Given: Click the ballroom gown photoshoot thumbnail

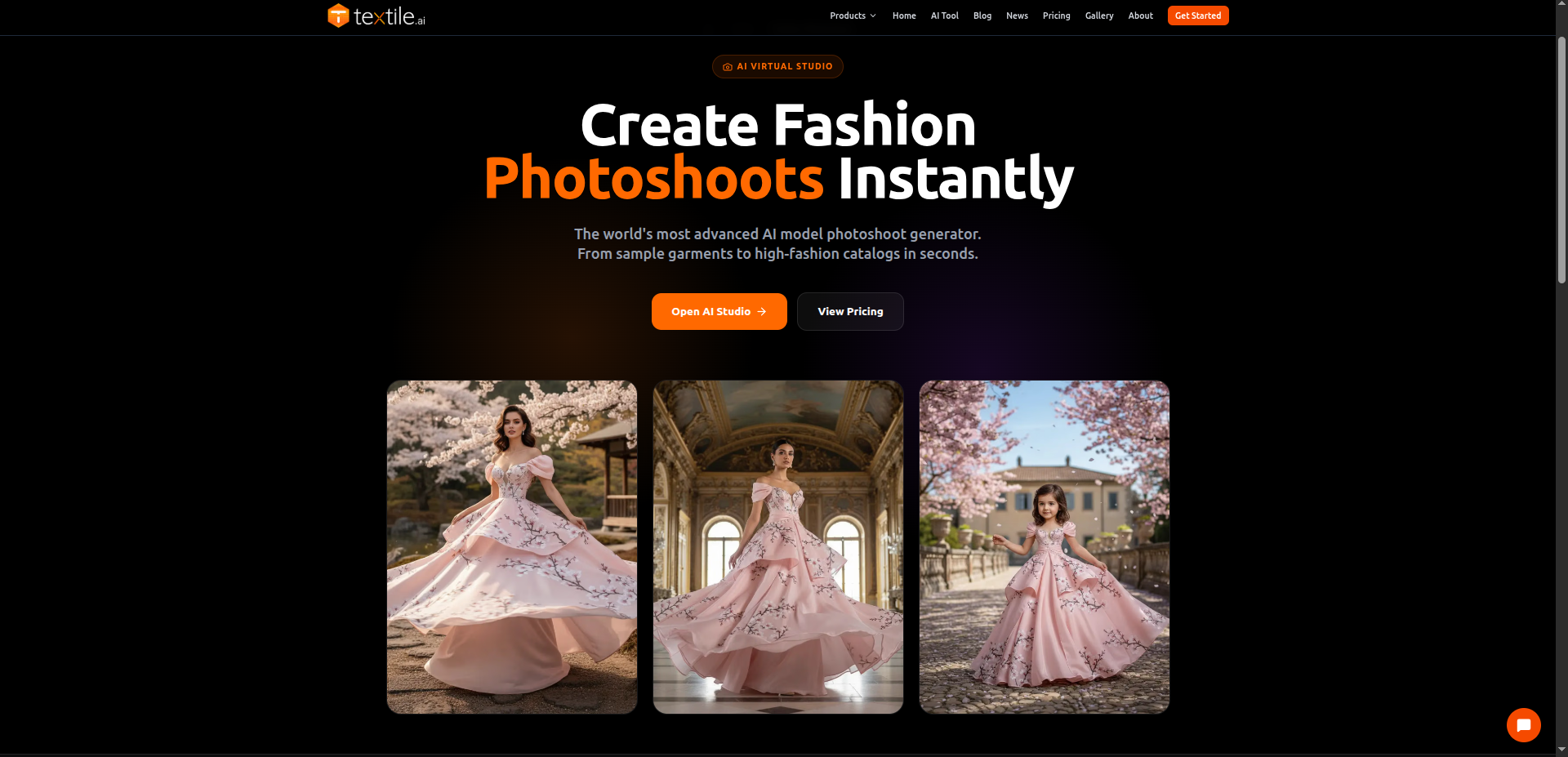Looking at the screenshot, I should (777, 547).
